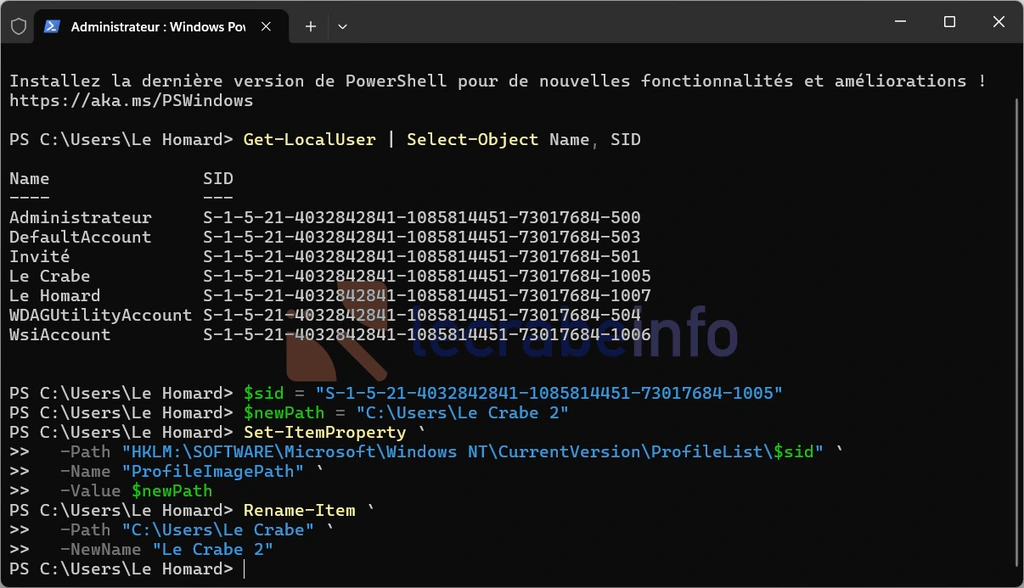
Task: Click the administrator shield icon
Action: 18,26
